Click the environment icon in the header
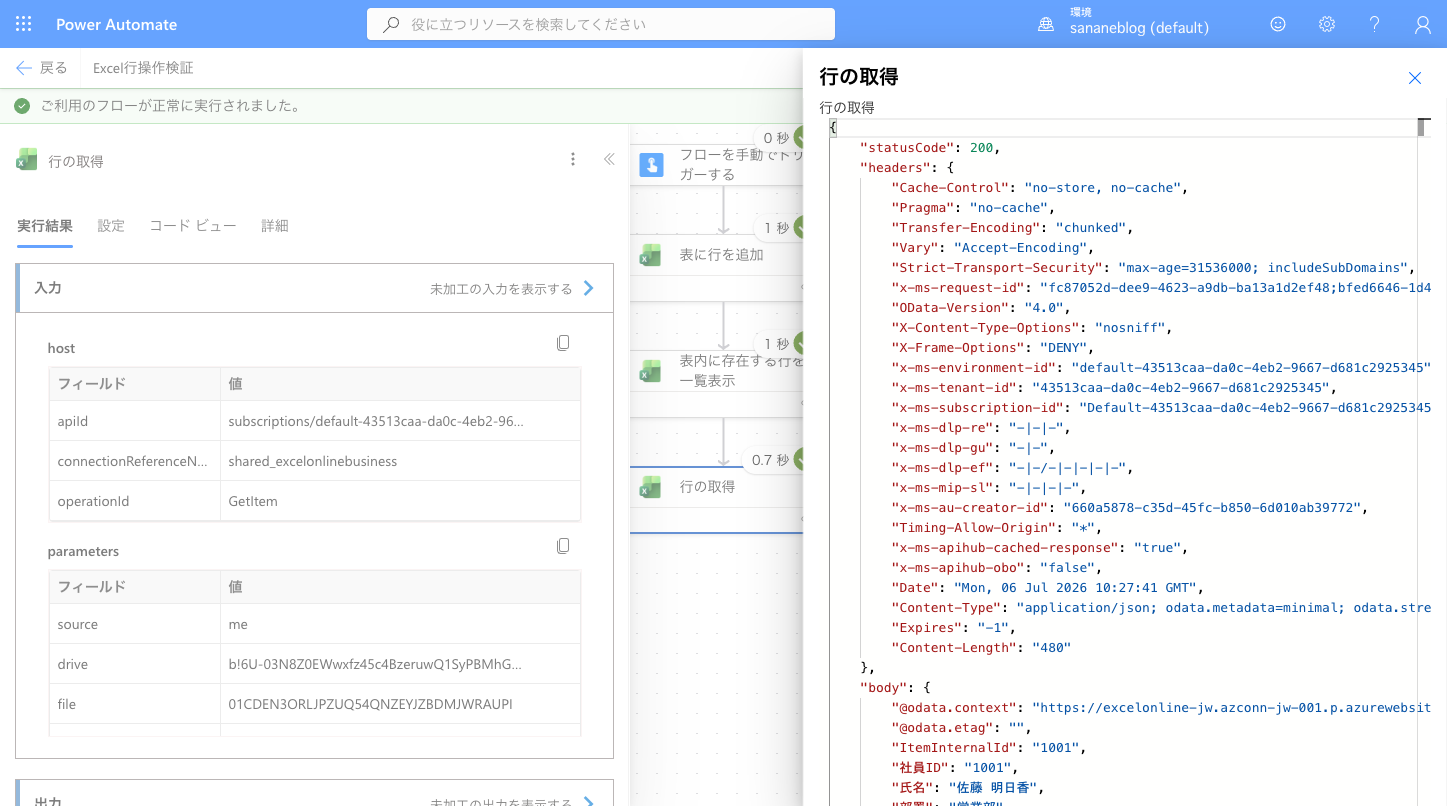Screen dimensions: 1447x806 tap(1046, 24)
